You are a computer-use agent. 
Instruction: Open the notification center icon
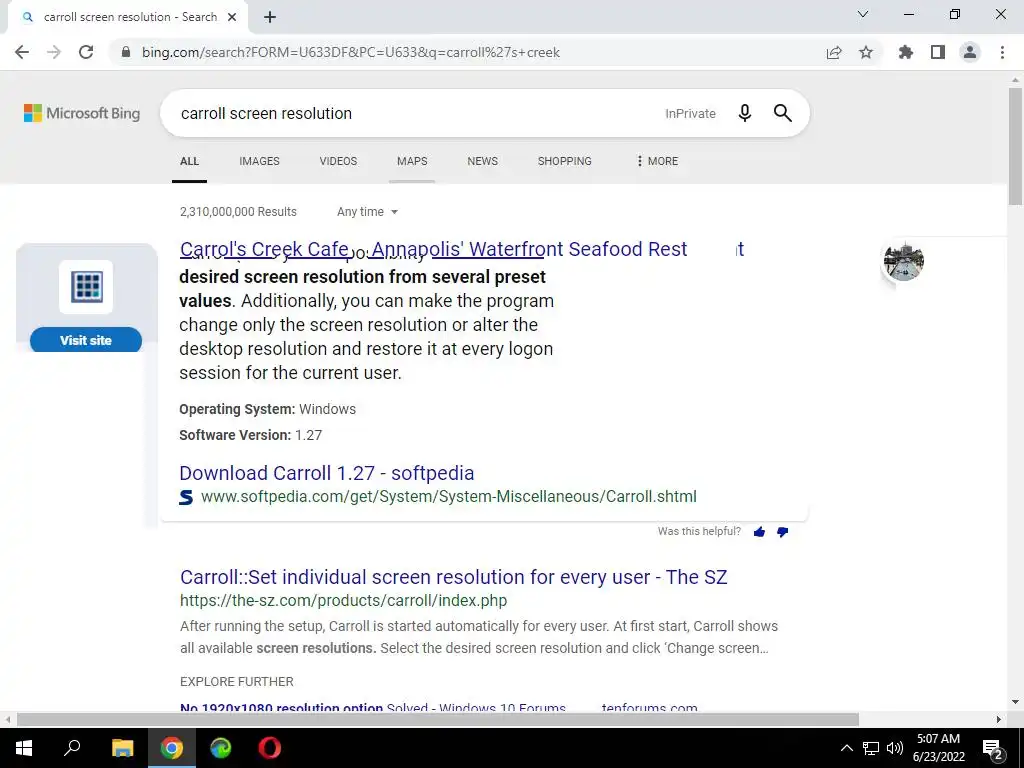click(992, 748)
